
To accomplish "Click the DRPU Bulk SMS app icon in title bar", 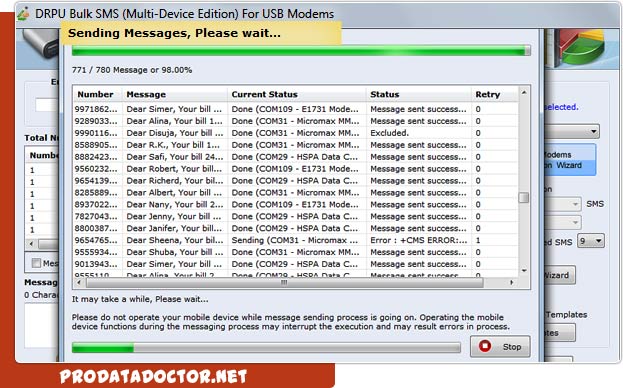I will point(23,13).
